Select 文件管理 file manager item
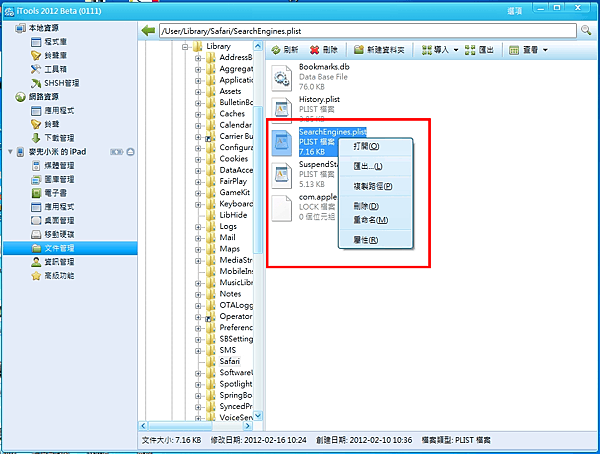This screenshot has height=454, width=600. (70, 248)
